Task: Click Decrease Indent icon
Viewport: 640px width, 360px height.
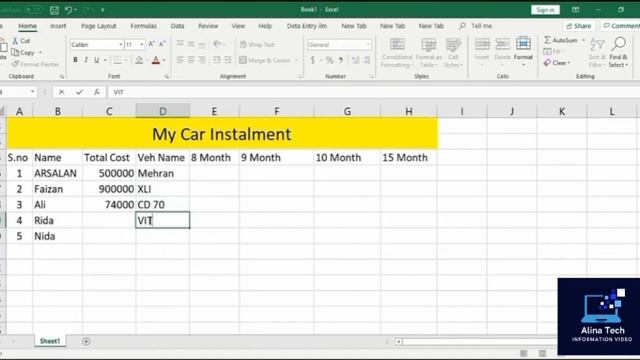Action: [x=217, y=60]
